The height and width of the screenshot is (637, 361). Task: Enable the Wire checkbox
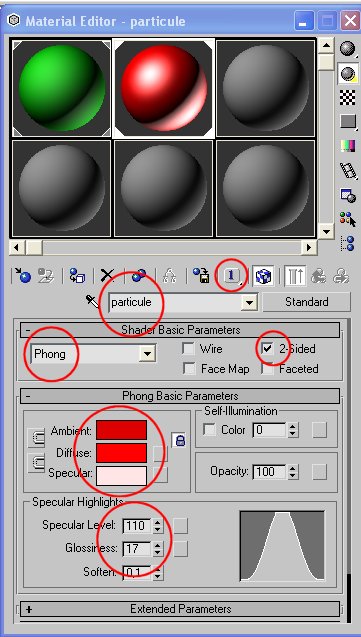click(x=189, y=349)
